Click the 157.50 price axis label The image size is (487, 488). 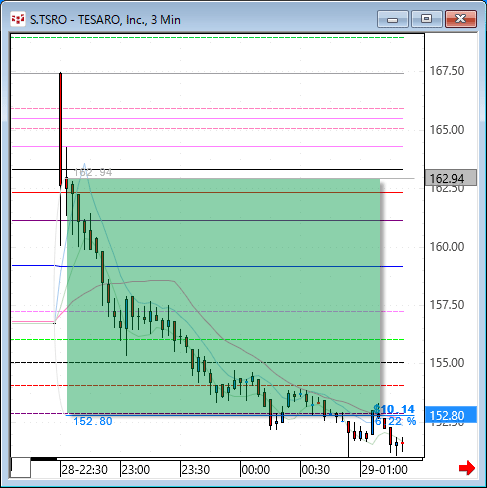pos(447,305)
